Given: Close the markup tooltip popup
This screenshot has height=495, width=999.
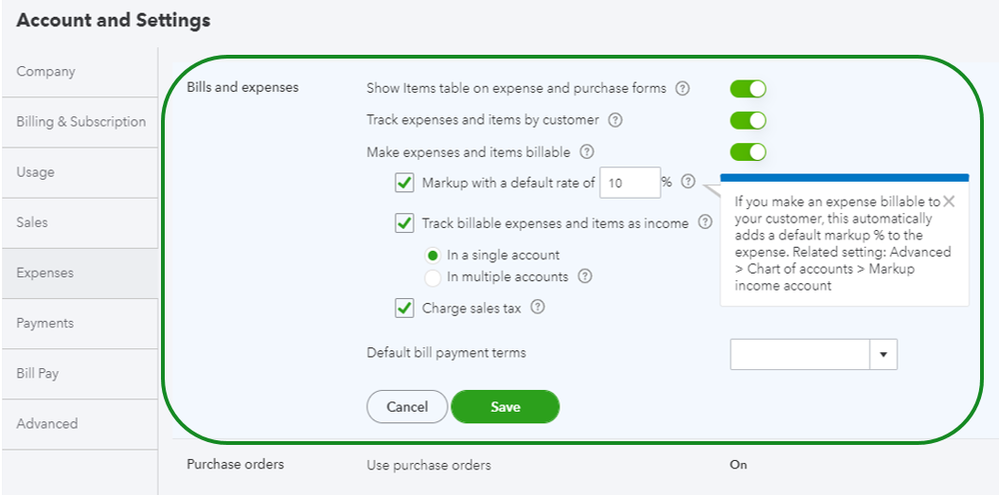Looking at the screenshot, I should click(x=949, y=201).
